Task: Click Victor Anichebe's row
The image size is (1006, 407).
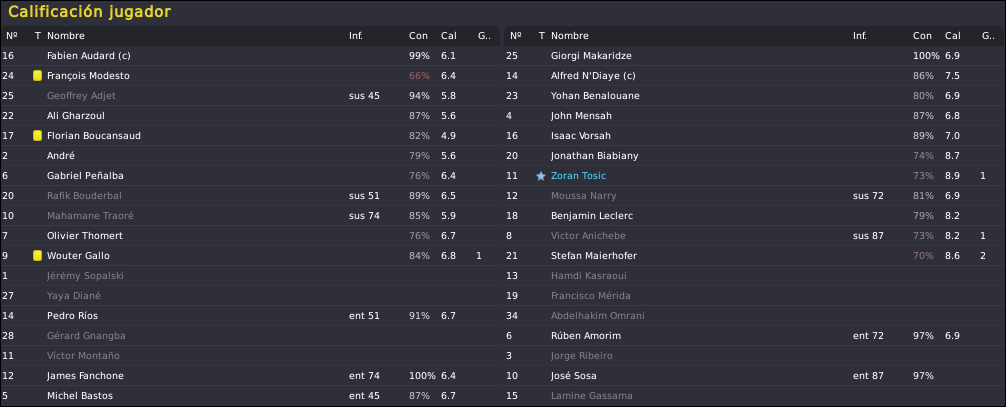Action: [754, 236]
